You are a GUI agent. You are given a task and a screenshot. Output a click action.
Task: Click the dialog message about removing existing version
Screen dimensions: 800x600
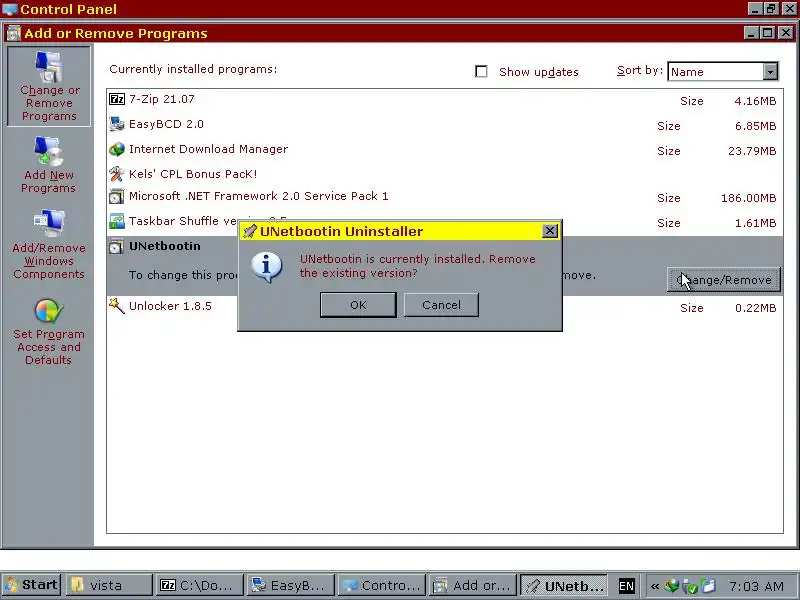pyautogui.click(x=417, y=266)
